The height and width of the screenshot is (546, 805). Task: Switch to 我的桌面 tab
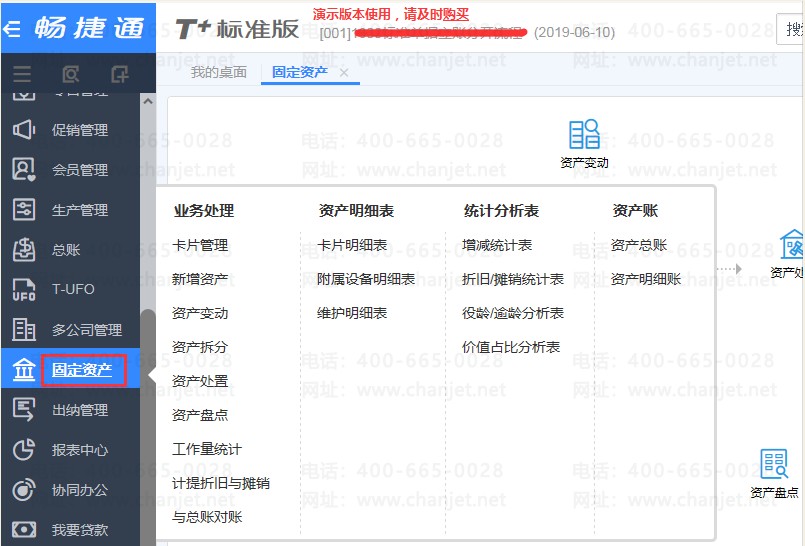[x=219, y=72]
